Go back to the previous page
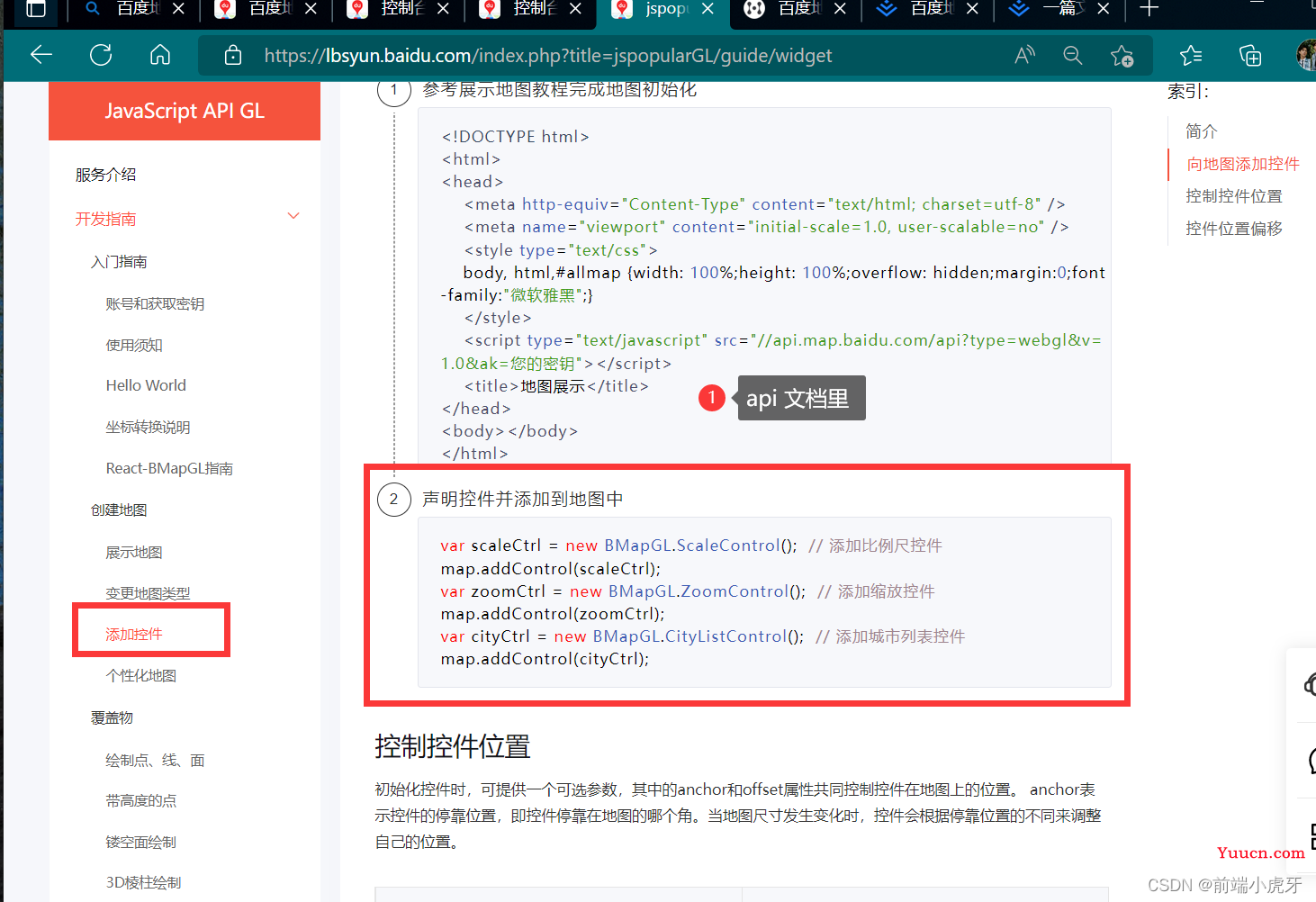Image resolution: width=1316 pixels, height=902 pixels. pos(41,56)
